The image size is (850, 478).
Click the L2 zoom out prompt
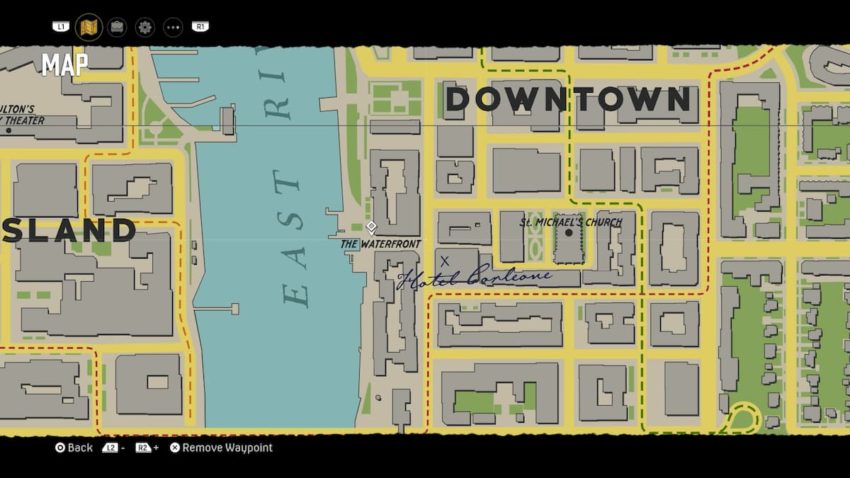click(x=113, y=448)
